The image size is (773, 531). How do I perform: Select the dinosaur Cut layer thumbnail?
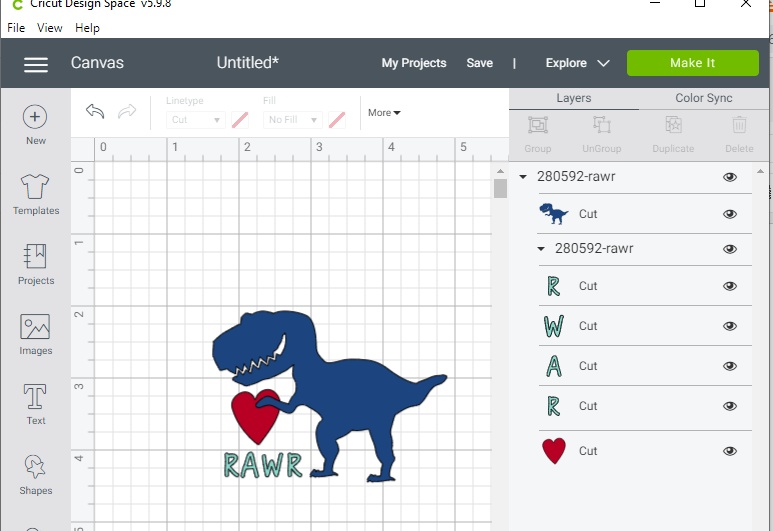(554, 214)
